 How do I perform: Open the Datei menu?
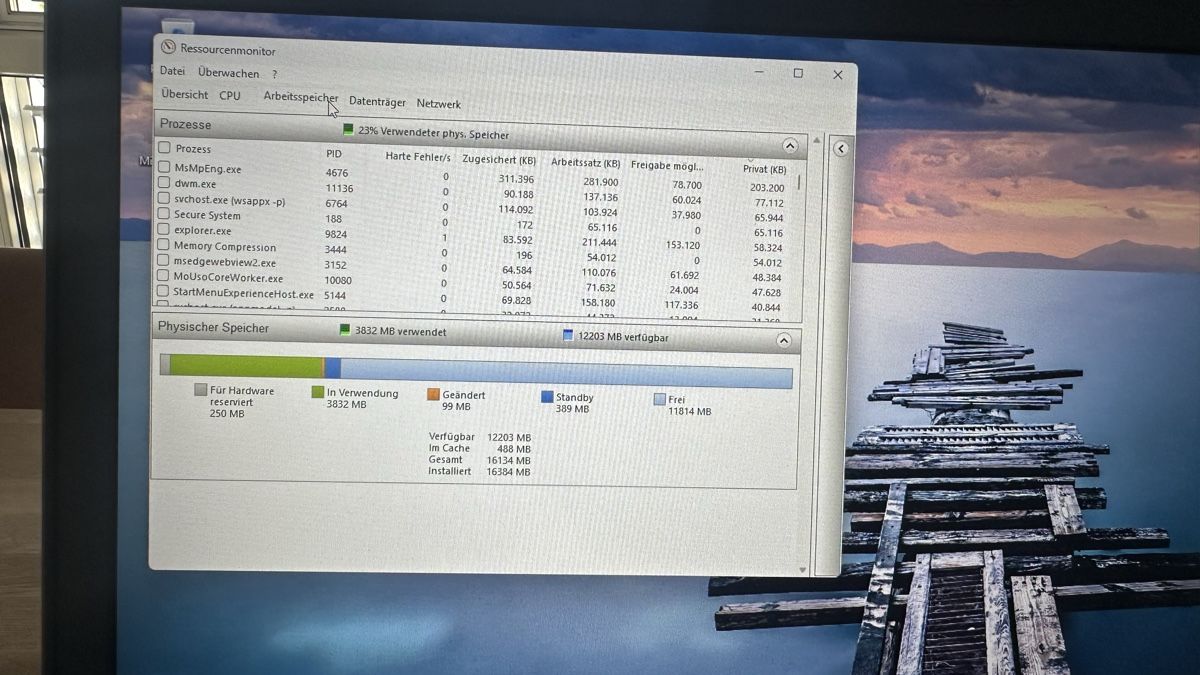pyautogui.click(x=172, y=71)
